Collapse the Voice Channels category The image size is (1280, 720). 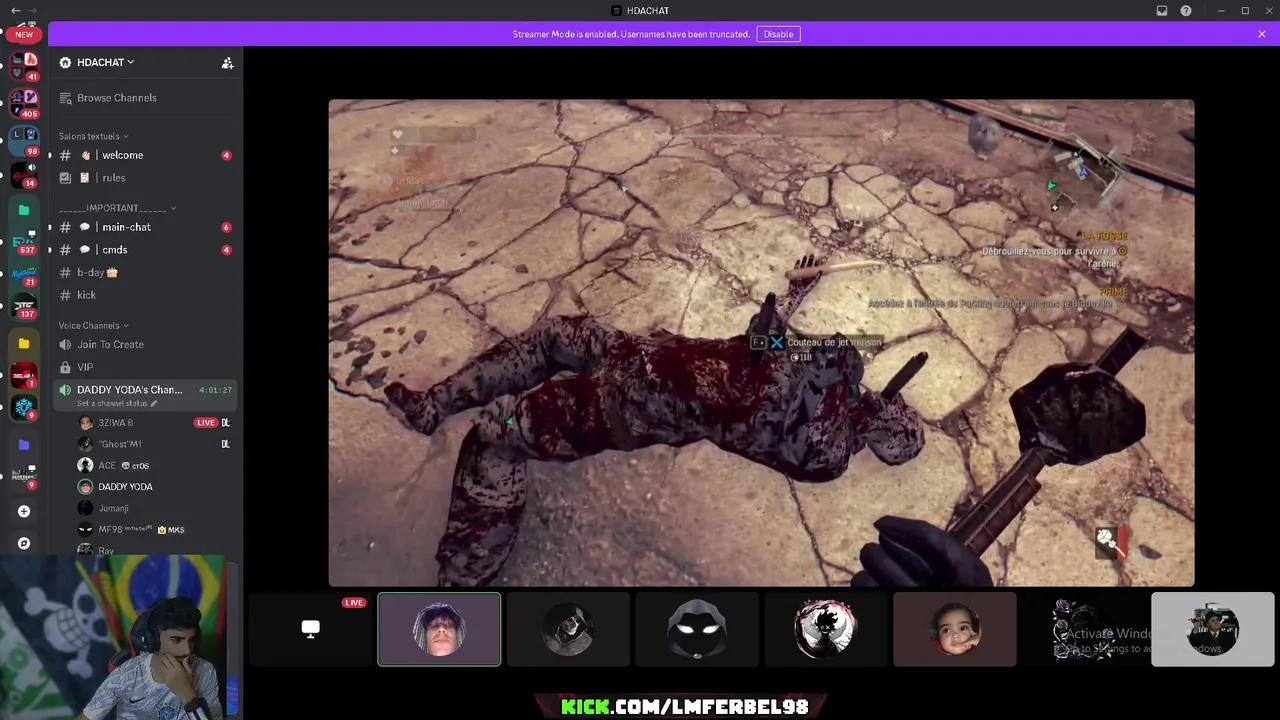(x=93, y=325)
